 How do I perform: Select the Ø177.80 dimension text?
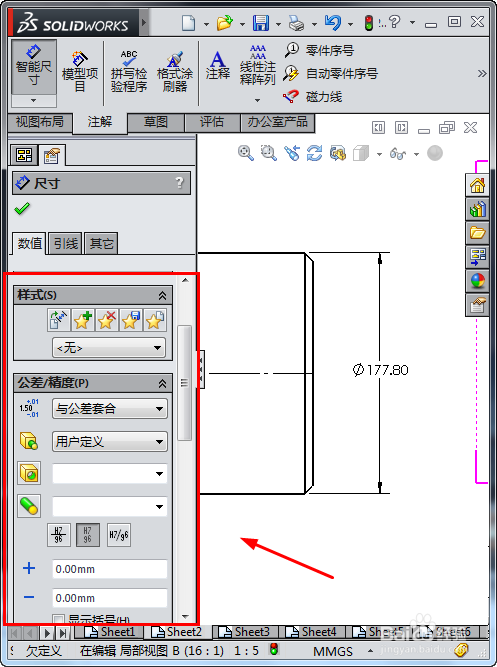(381, 370)
